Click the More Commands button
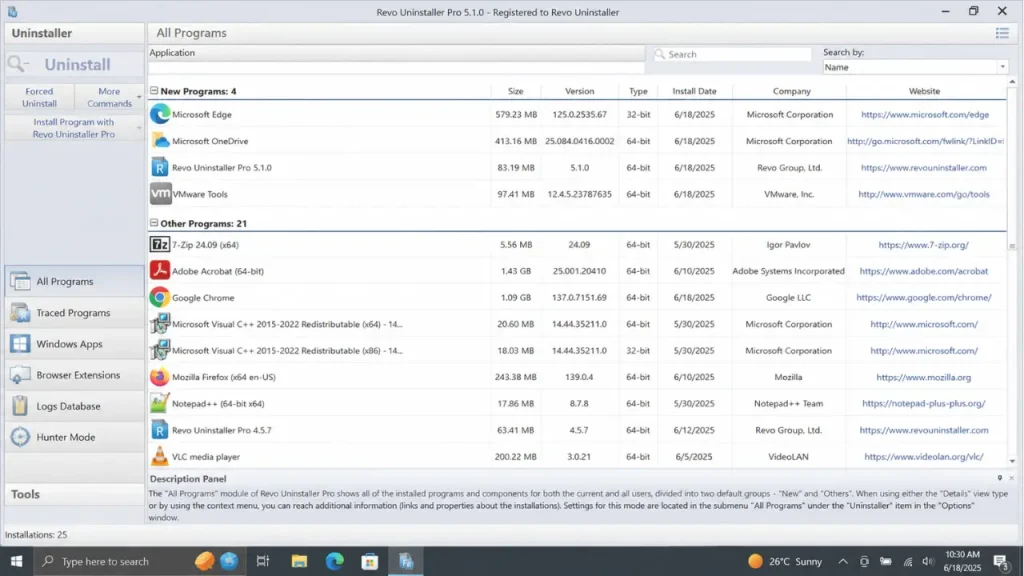Viewport: 1024px width, 576px height. pyautogui.click(x=109, y=97)
